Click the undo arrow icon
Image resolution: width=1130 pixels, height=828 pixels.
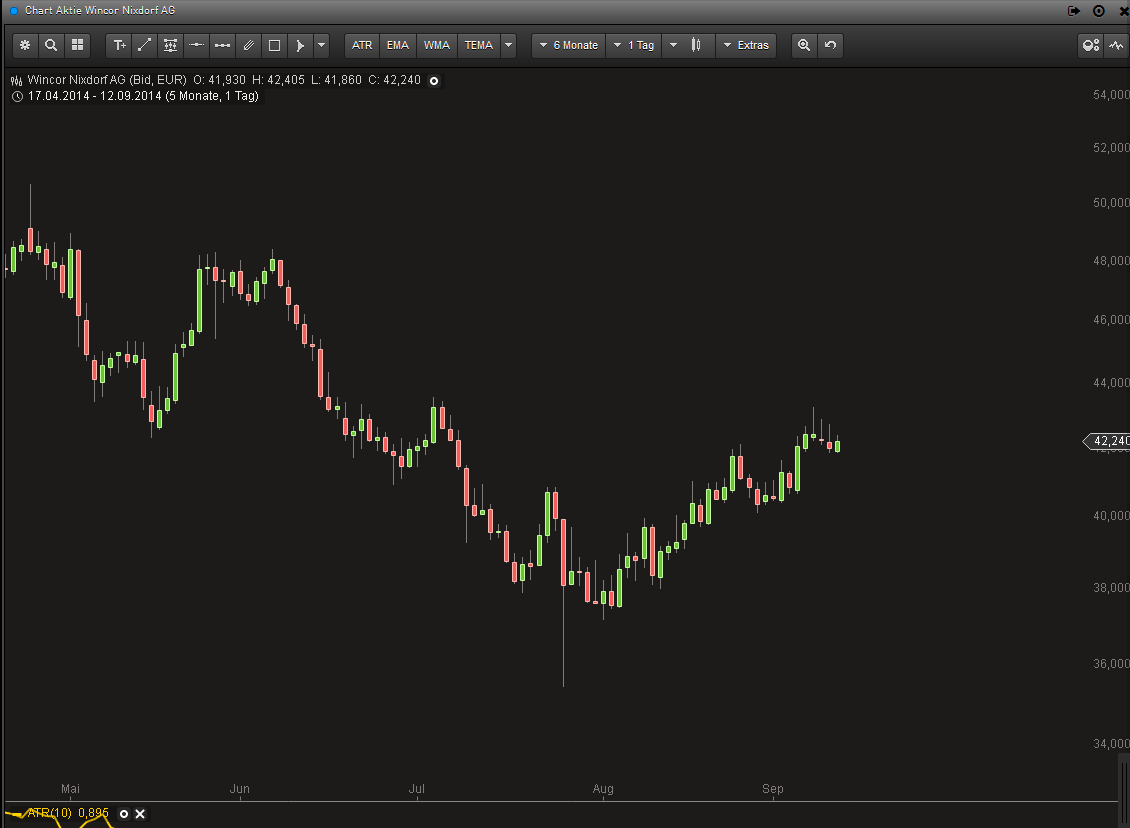tap(830, 45)
